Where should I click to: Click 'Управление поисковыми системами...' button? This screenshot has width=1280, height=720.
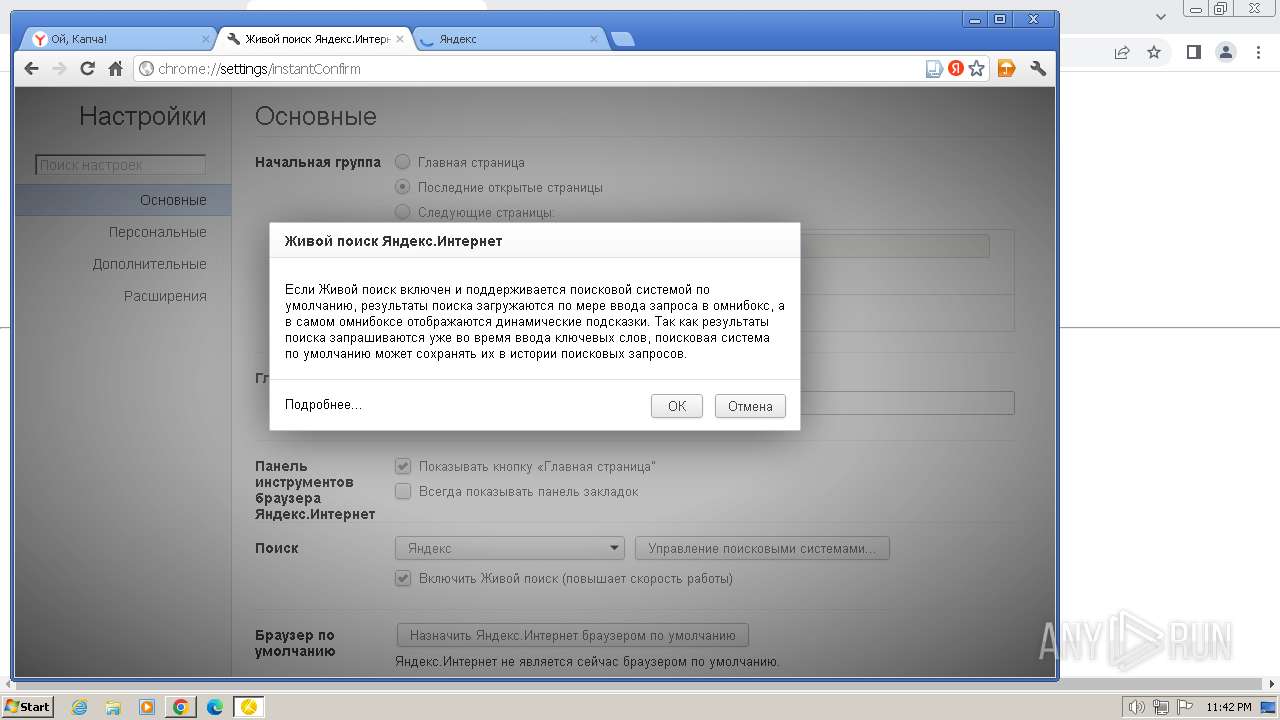(762, 548)
